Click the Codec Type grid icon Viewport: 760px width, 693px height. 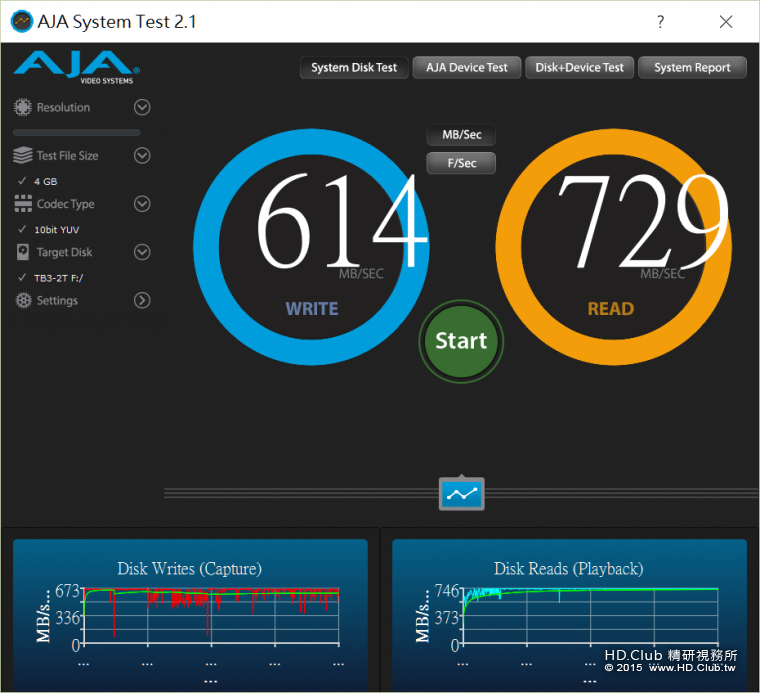[x=23, y=204]
